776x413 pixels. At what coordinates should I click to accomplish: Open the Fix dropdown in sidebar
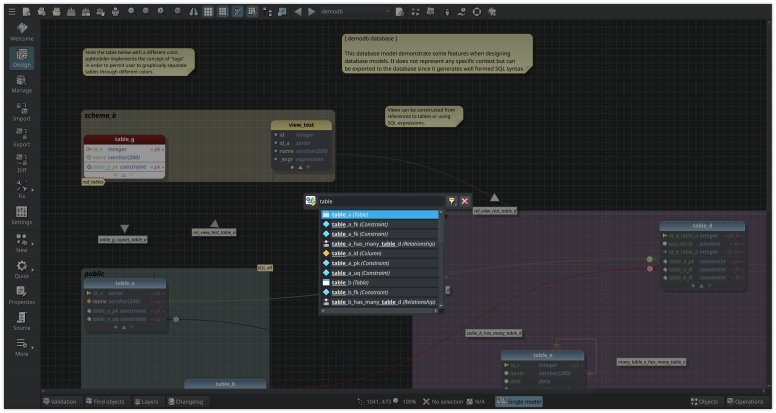(x=22, y=189)
